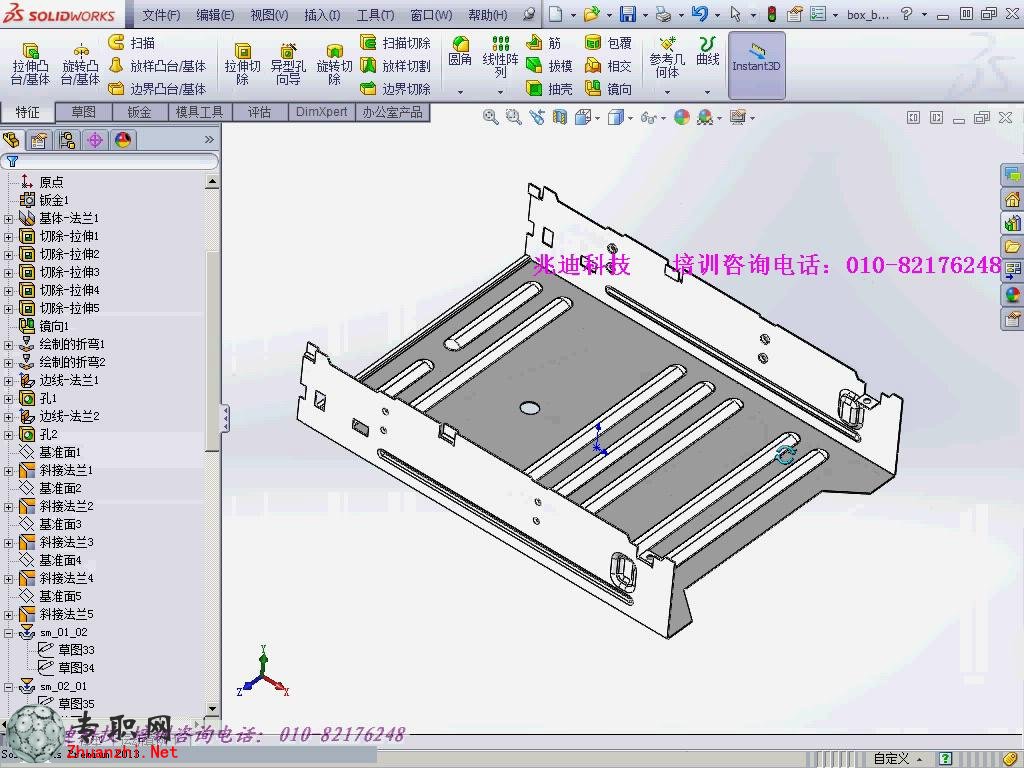Select the Extruded Cut (拉伸切除) tool
The height and width of the screenshot is (768, 1024).
(x=242, y=65)
